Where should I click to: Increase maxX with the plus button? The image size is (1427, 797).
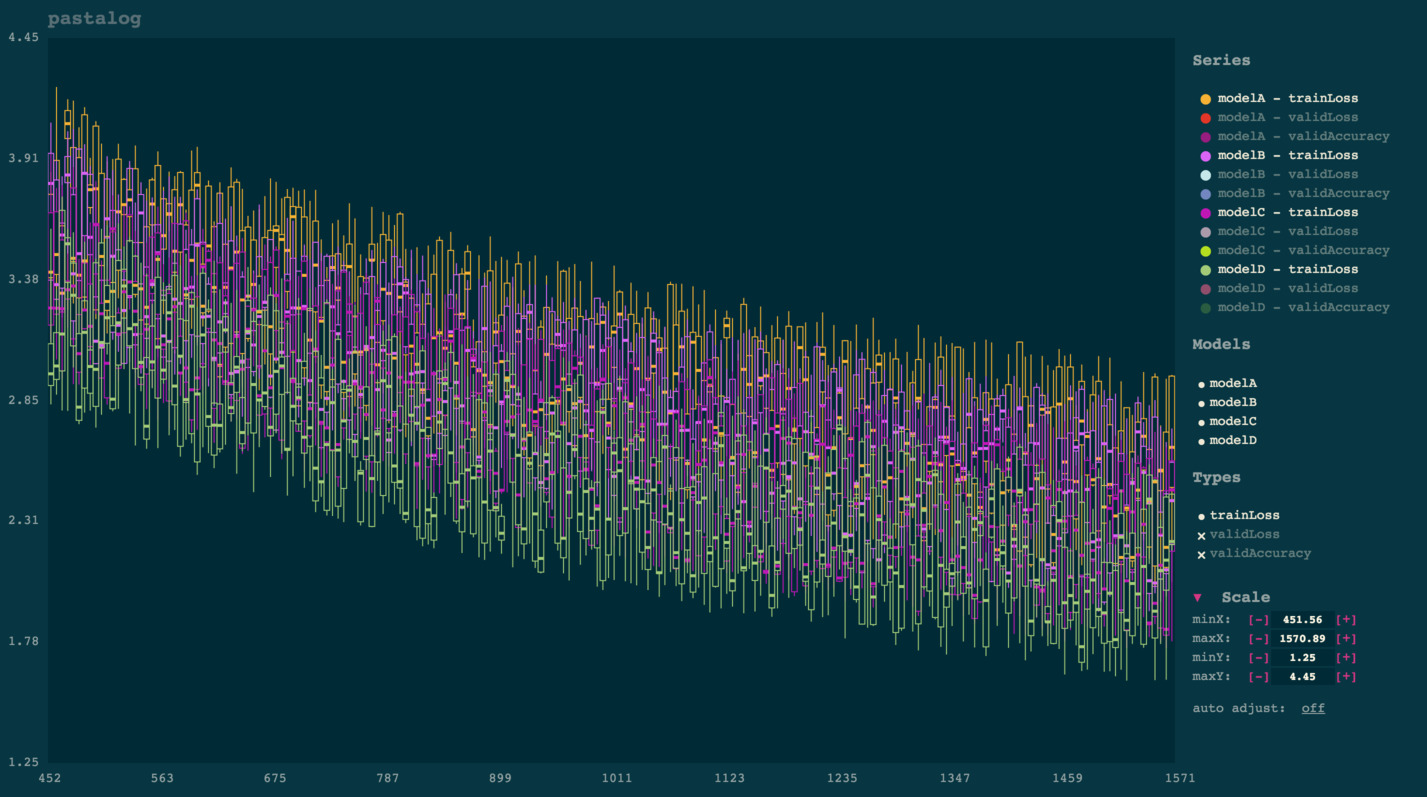[1346, 639]
